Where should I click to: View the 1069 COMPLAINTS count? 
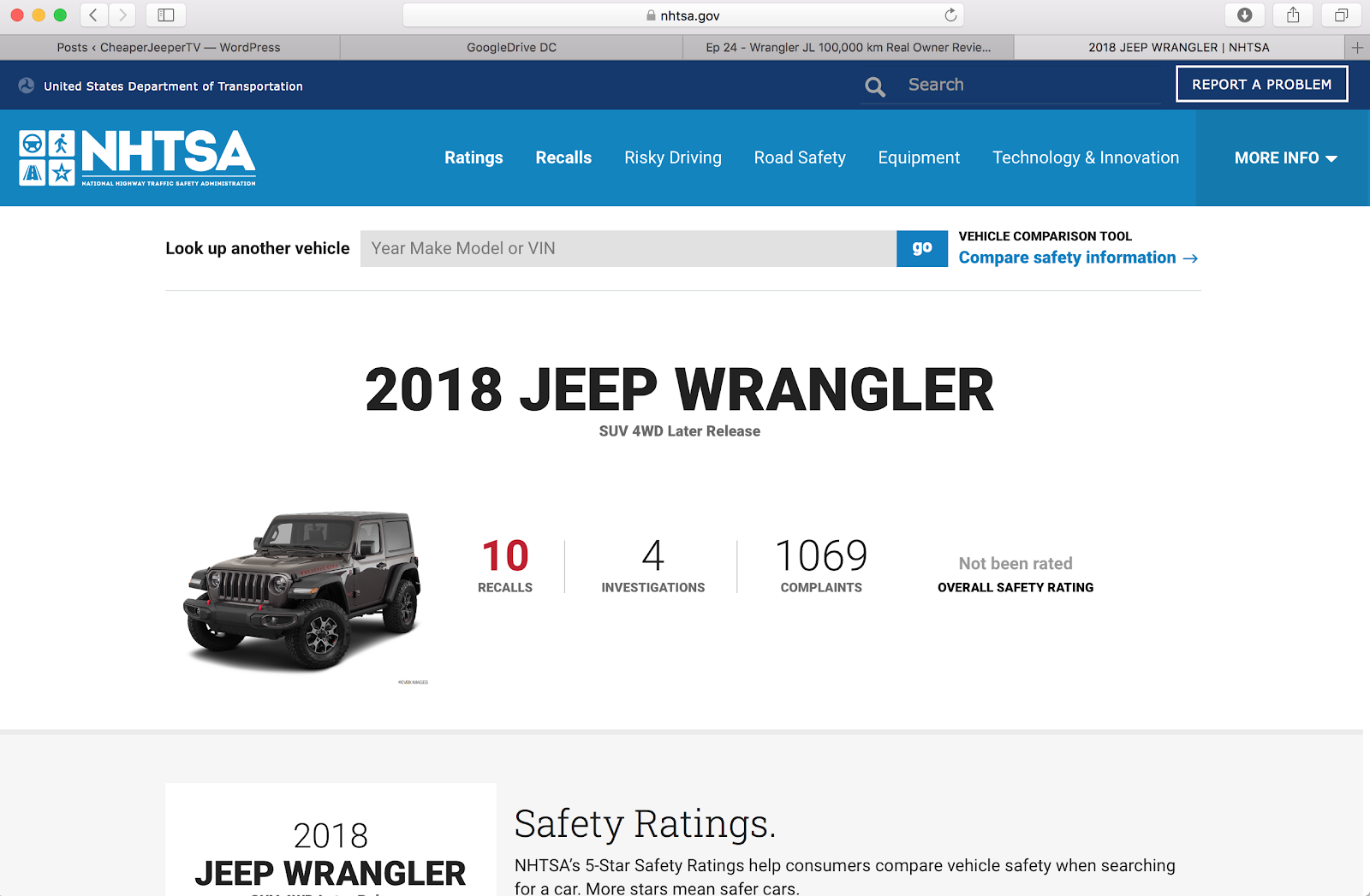click(x=821, y=565)
